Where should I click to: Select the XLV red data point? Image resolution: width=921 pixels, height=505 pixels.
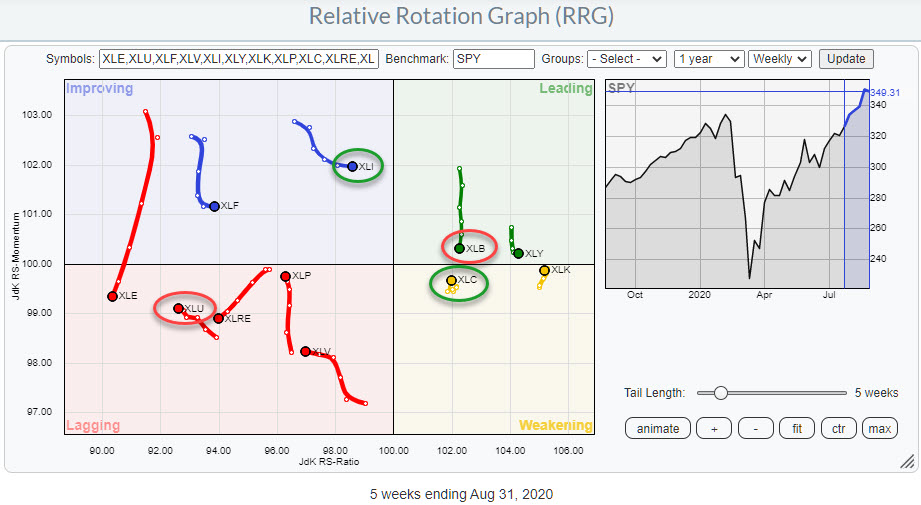point(305,351)
